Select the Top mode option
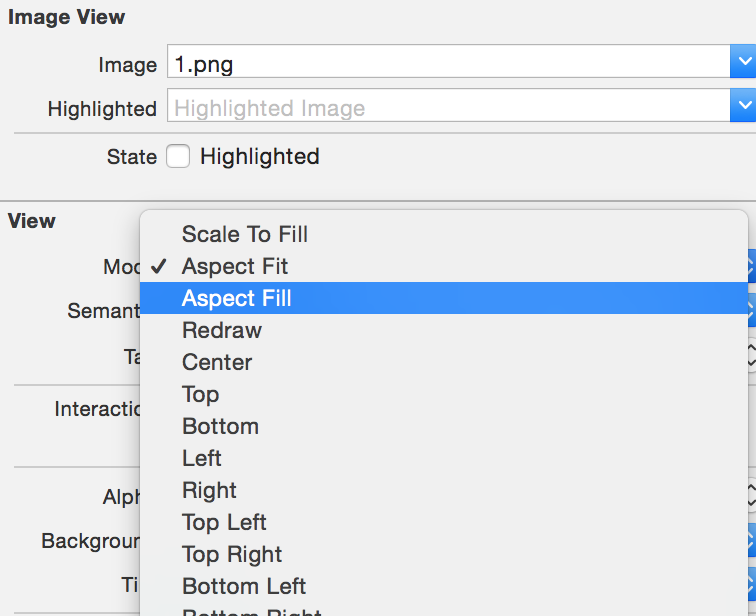The image size is (756, 616). [200, 394]
